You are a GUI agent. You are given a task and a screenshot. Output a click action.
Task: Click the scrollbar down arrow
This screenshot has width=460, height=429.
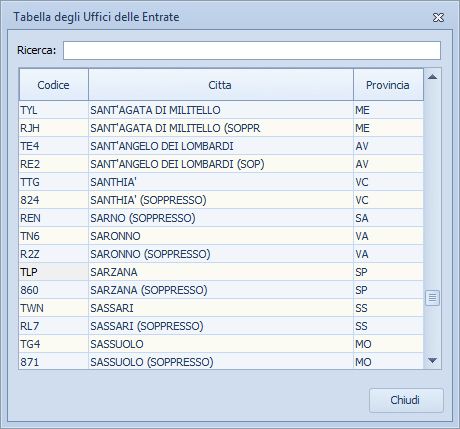(x=433, y=360)
